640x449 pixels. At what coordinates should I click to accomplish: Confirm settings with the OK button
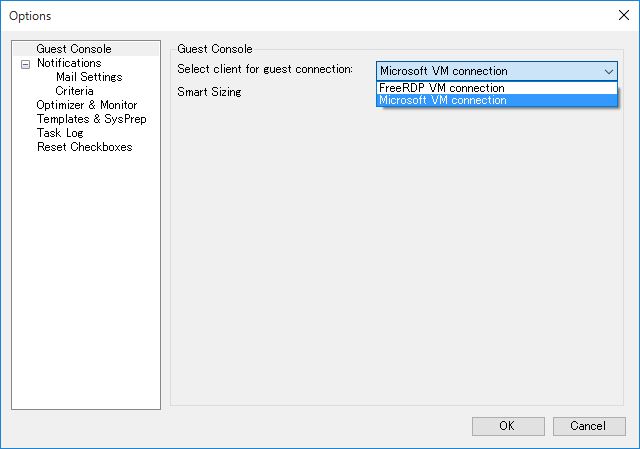(508, 426)
